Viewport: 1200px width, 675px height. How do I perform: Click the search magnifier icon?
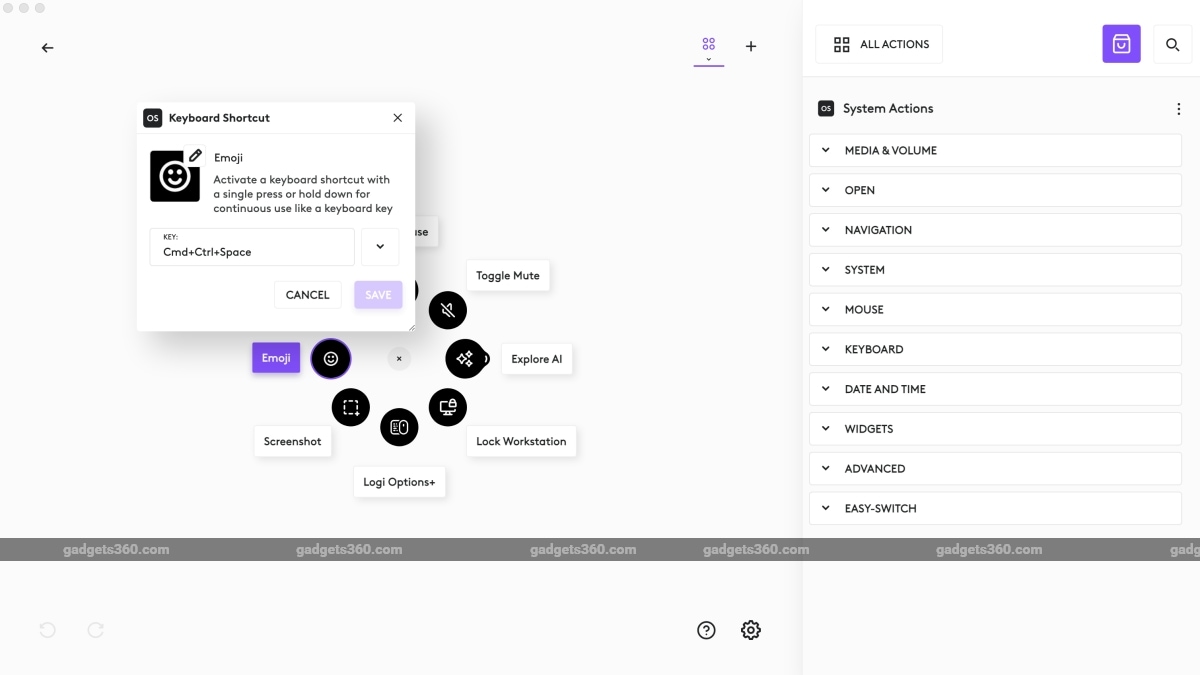[1173, 44]
